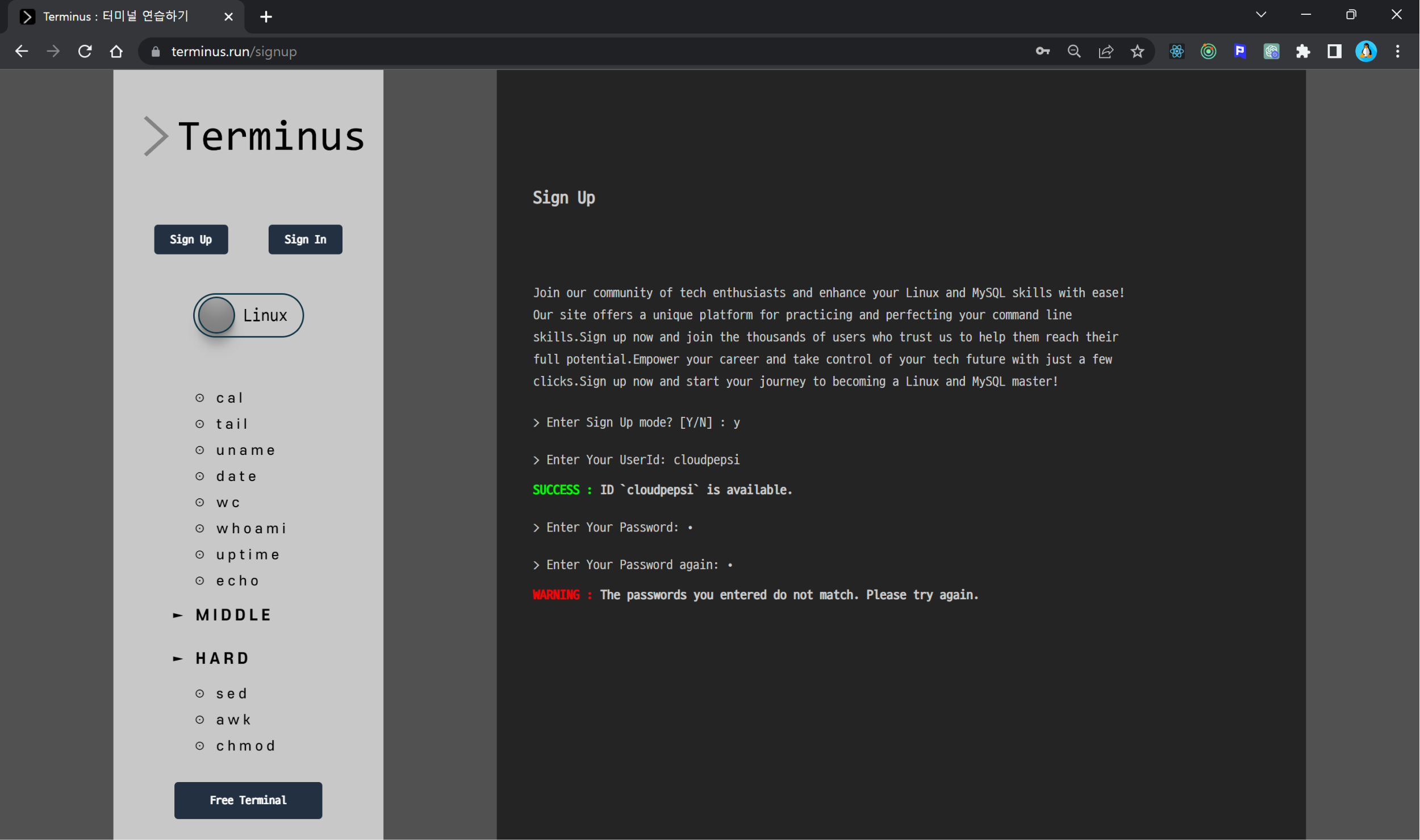This screenshot has height=840, width=1420.
Task: Bookmark this page with the star icon
Action: point(1137,52)
